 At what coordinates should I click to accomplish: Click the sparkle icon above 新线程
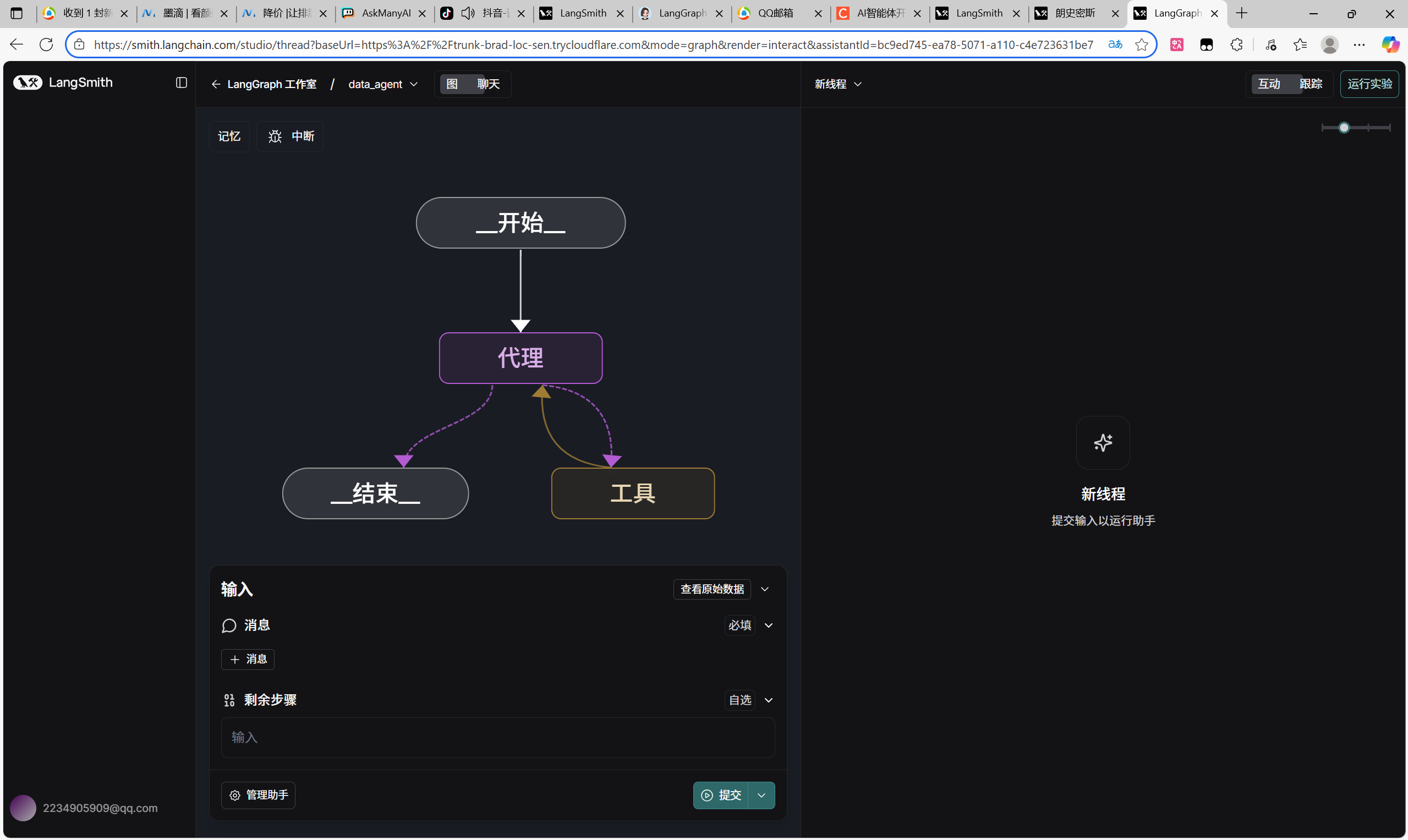click(1102, 443)
